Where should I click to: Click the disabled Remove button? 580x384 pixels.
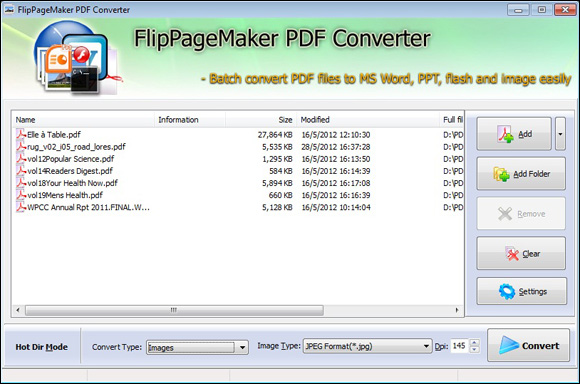[x=521, y=213]
